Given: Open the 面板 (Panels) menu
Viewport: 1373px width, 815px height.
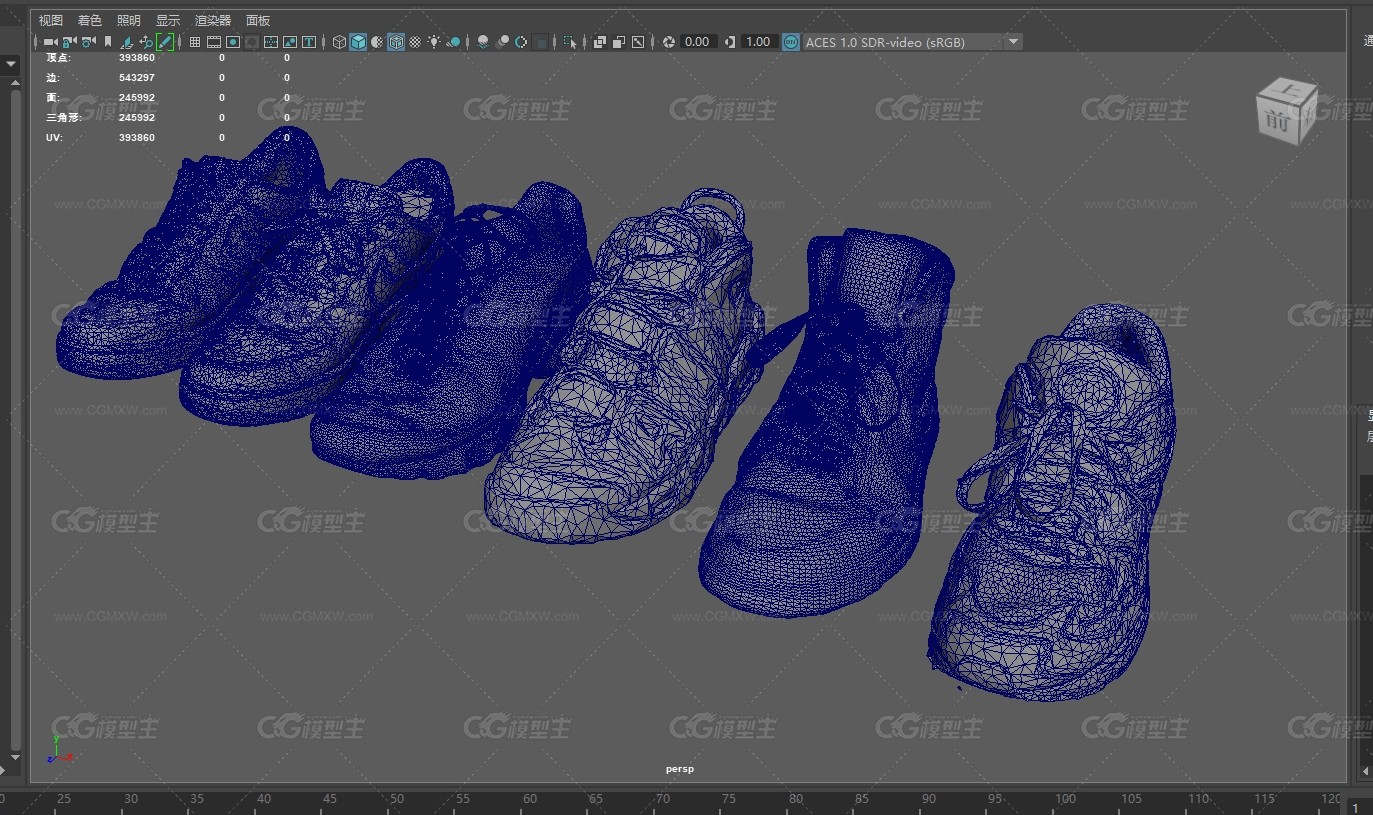Looking at the screenshot, I should (x=257, y=20).
